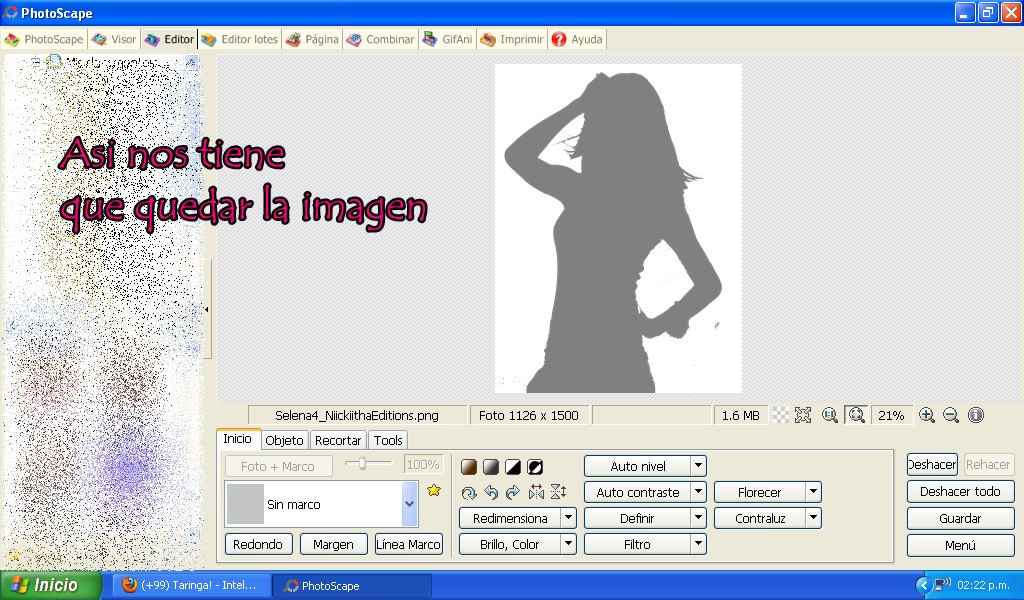Expand the Redimensiona dropdown arrow

[x=569, y=518]
